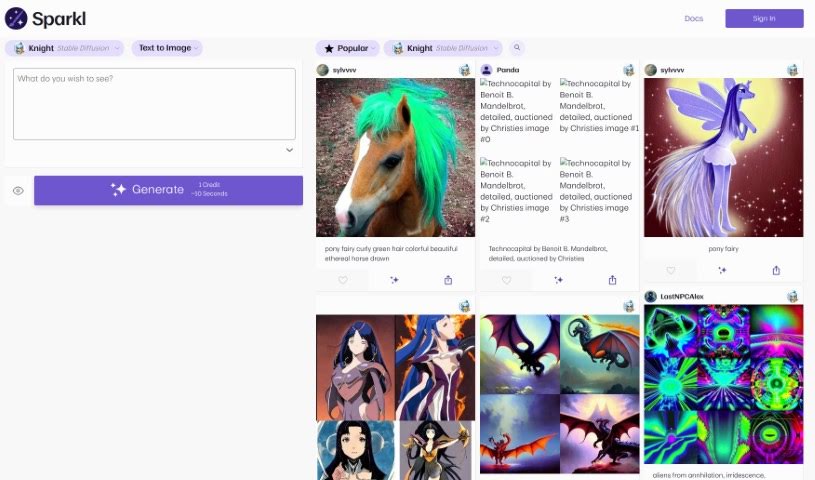Open the Docs link
The image size is (815, 480).
click(693, 18)
